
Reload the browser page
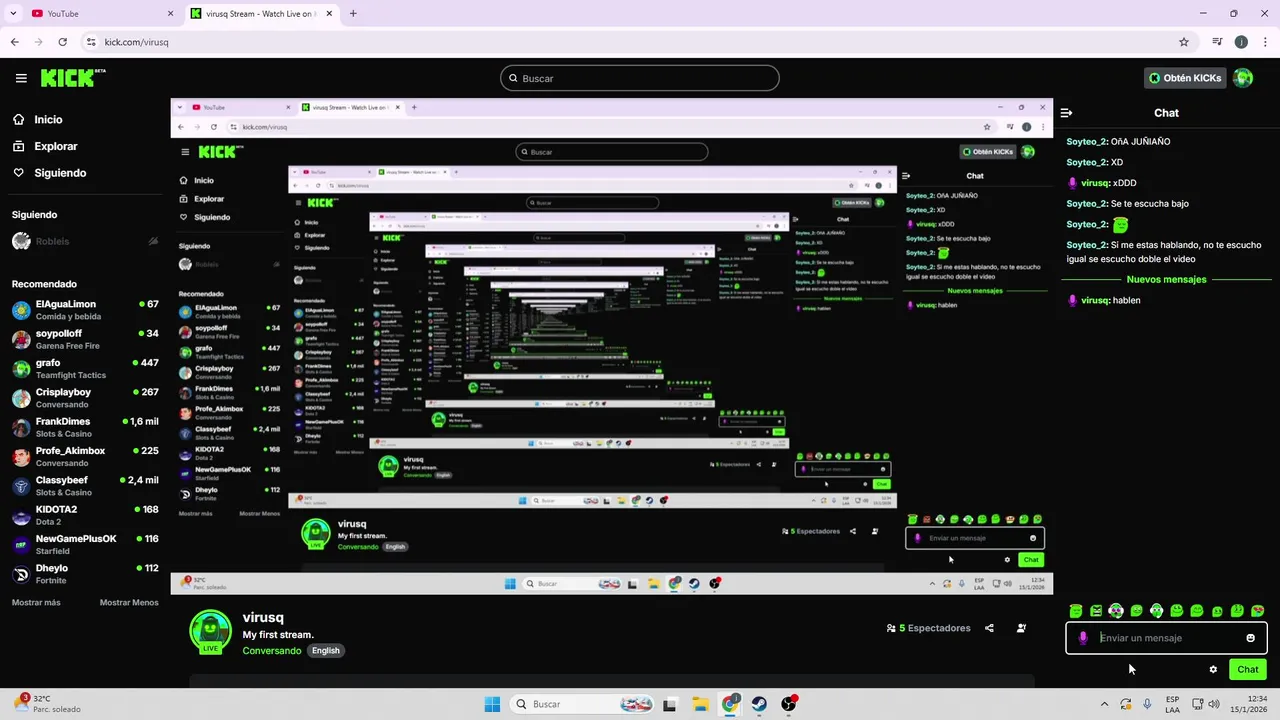tap(62, 42)
